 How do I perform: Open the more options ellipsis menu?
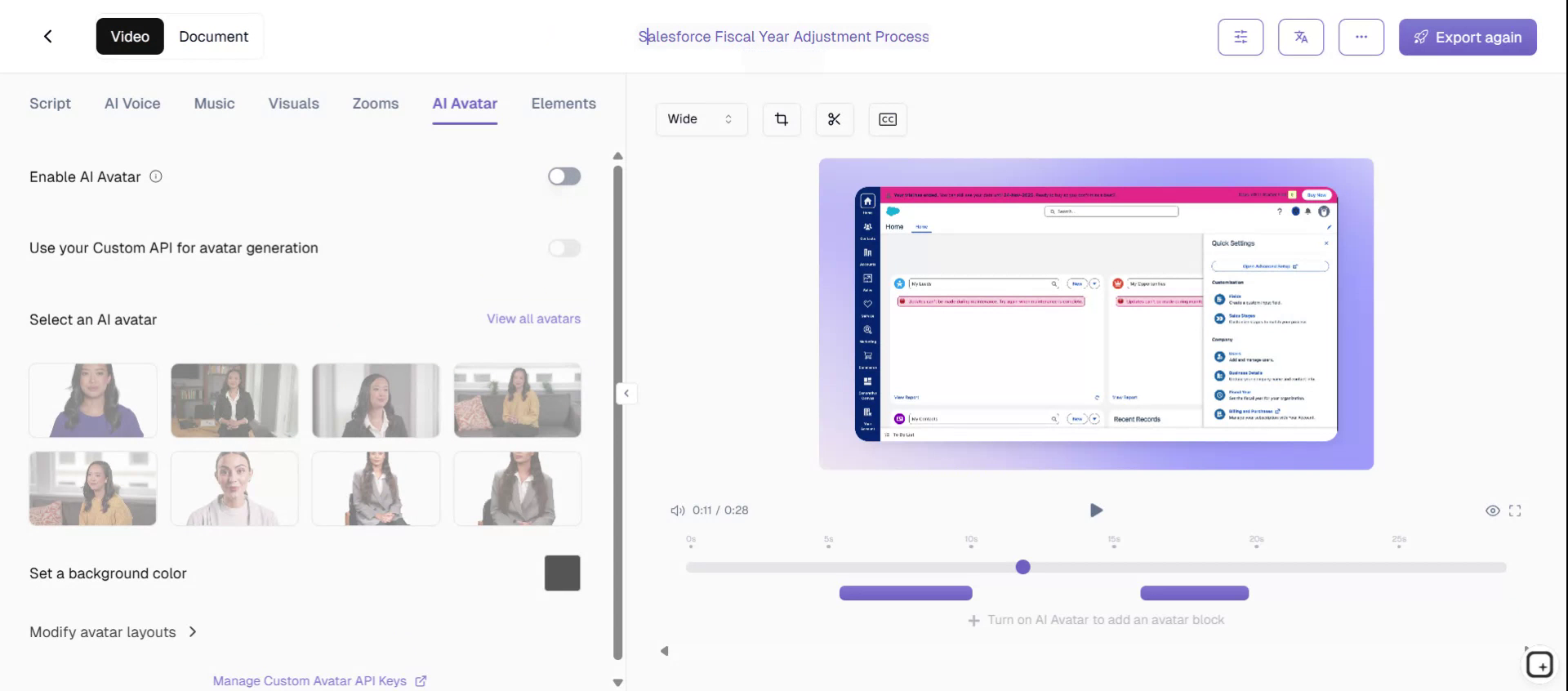[1361, 37]
